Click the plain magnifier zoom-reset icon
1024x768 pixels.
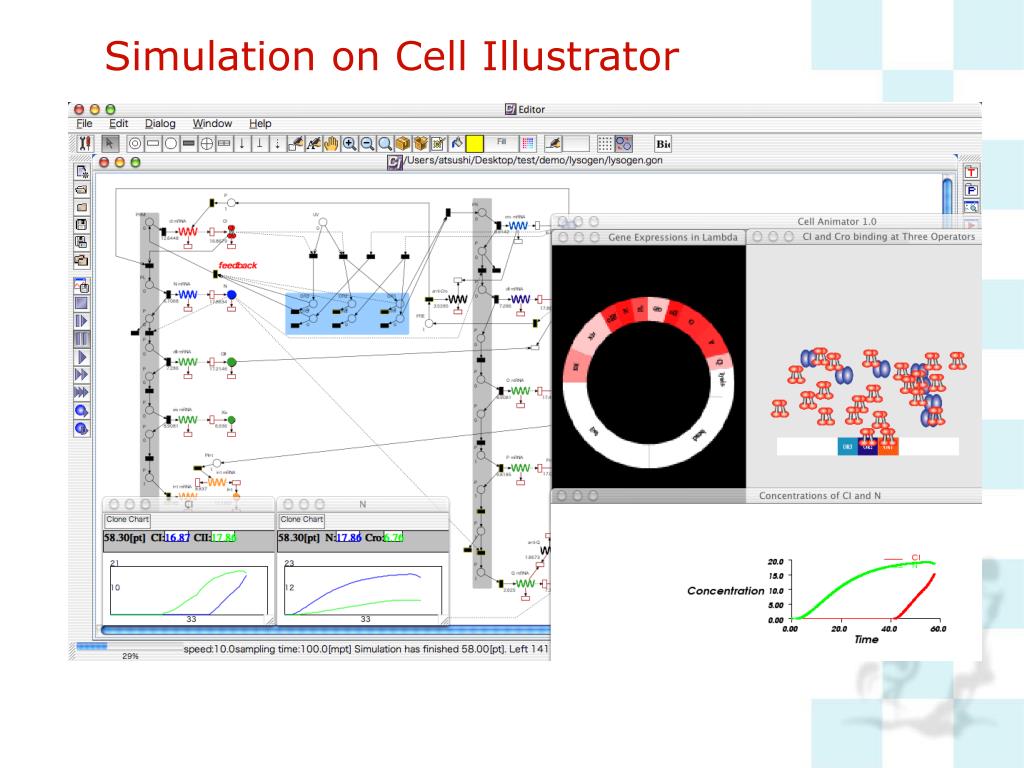[385, 144]
